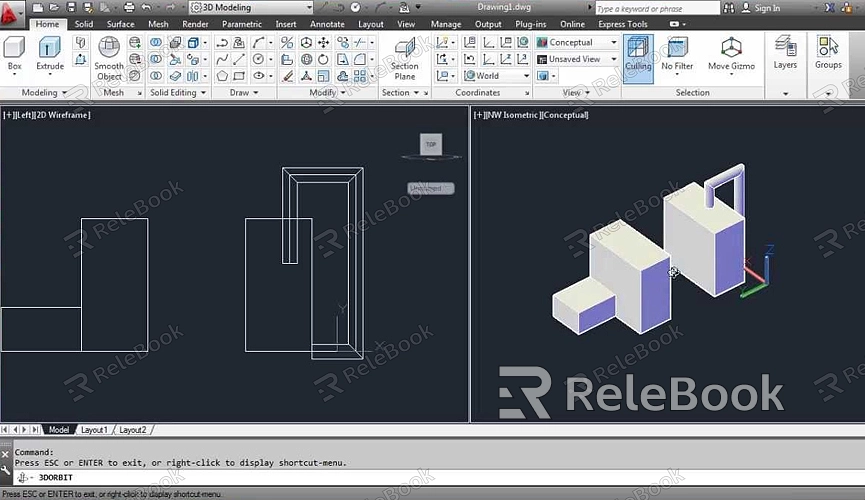Click the [2D Wireframe] viewport label
Screen dimensions: 865x500
(62, 115)
